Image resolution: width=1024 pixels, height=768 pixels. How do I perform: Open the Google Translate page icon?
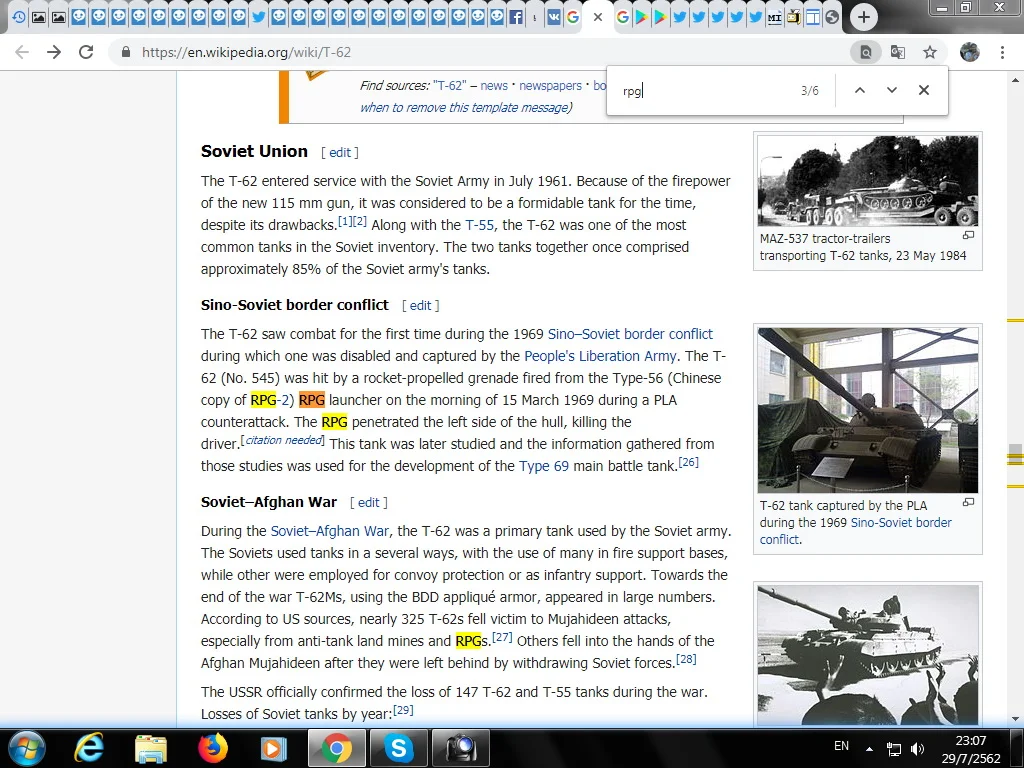tap(898, 52)
